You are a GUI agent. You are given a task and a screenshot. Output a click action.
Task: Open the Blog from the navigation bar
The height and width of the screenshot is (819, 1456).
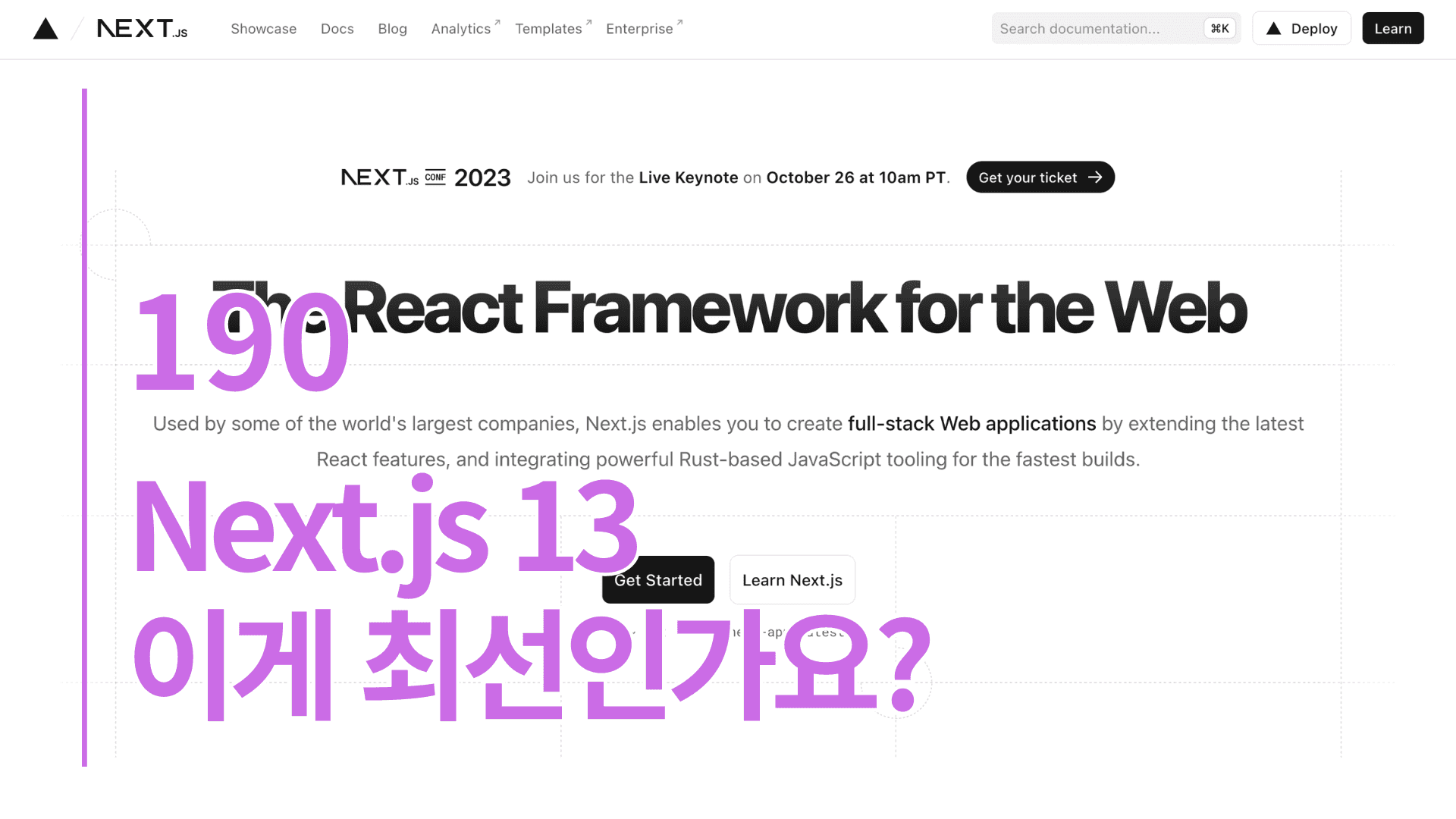[x=392, y=29]
